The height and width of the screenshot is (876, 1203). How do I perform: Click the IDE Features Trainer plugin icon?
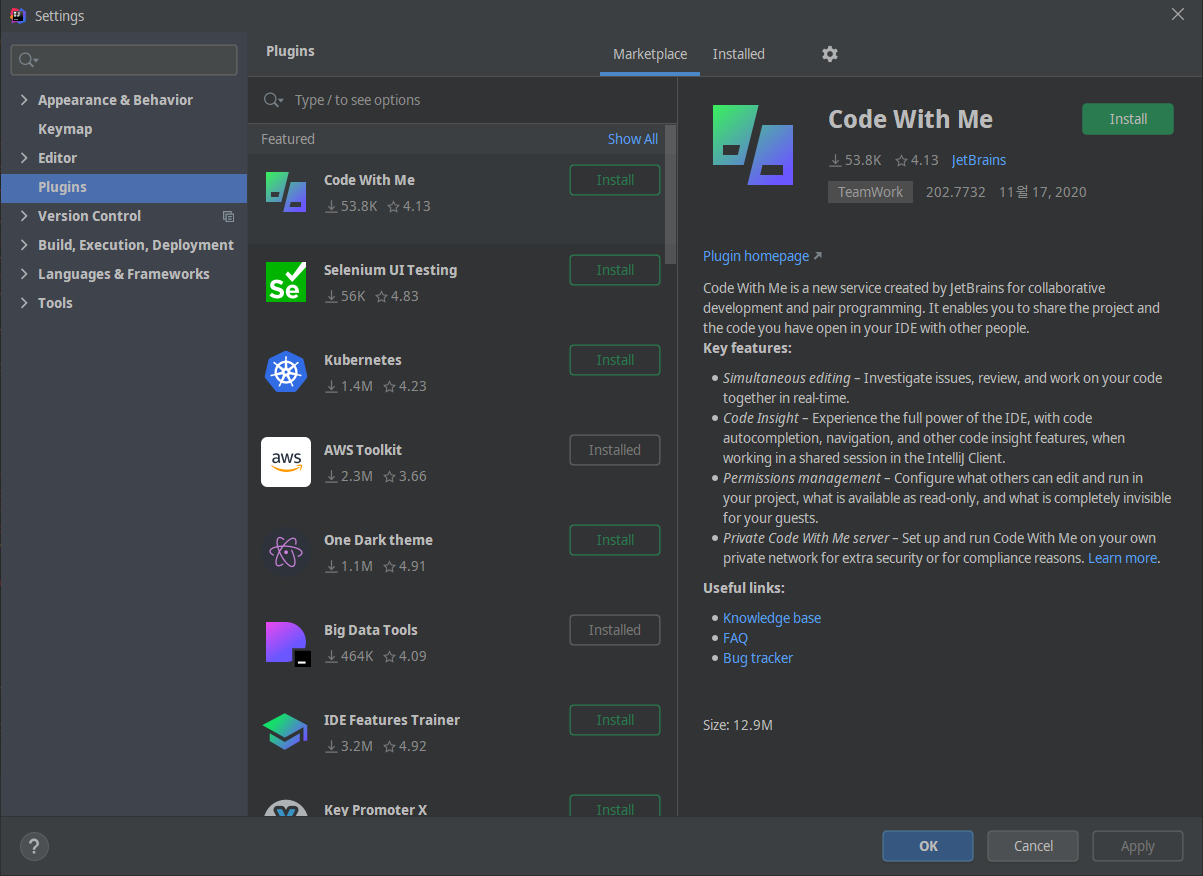point(286,732)
